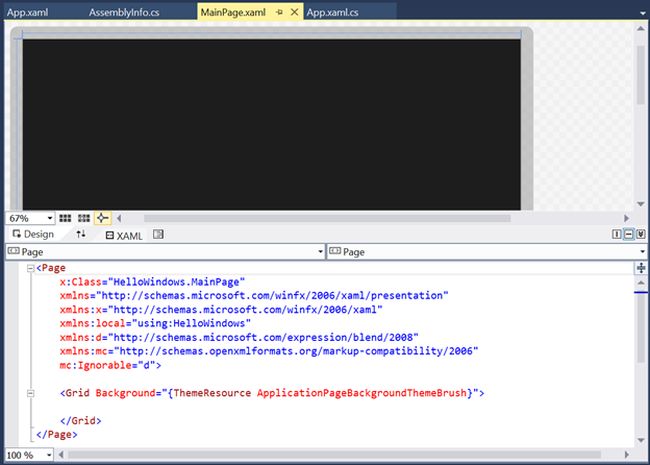The image size is (650, 465).
Task: Switch to the AssemblyInfo.cs tab
Action: (x=124, y=12)
